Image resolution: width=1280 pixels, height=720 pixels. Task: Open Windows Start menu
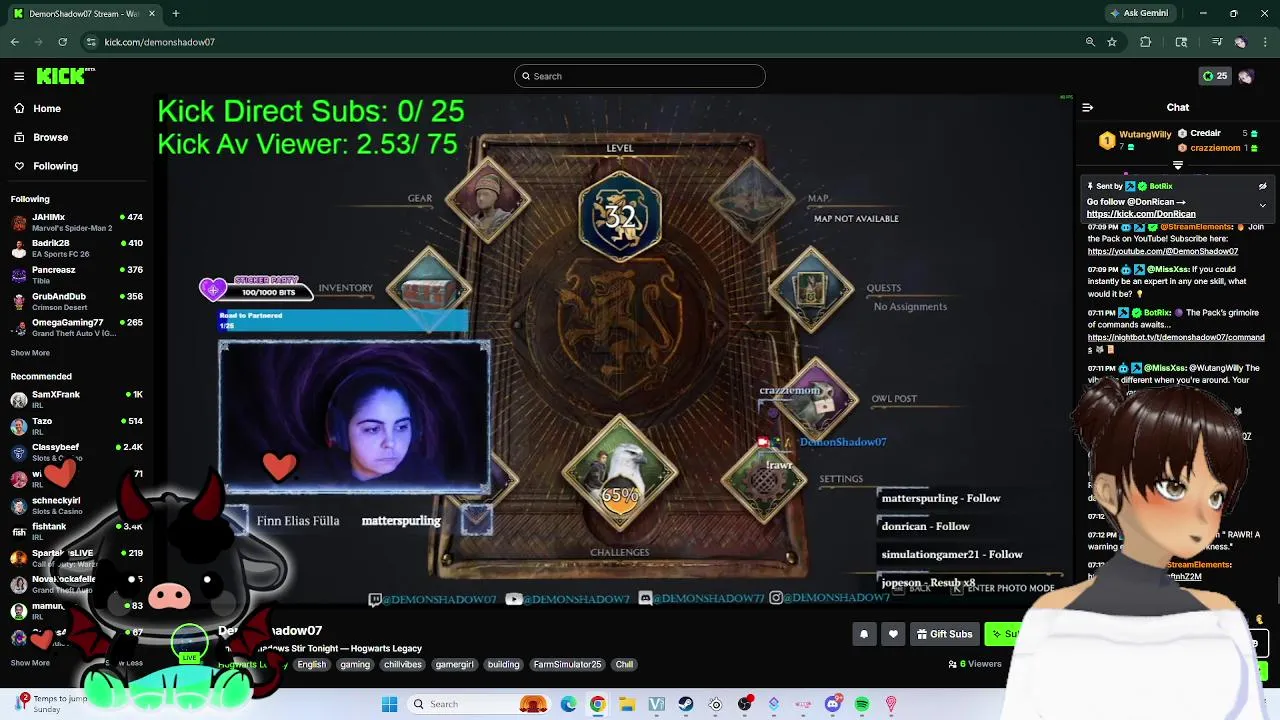pyautogui.click(x=389, y=704)
